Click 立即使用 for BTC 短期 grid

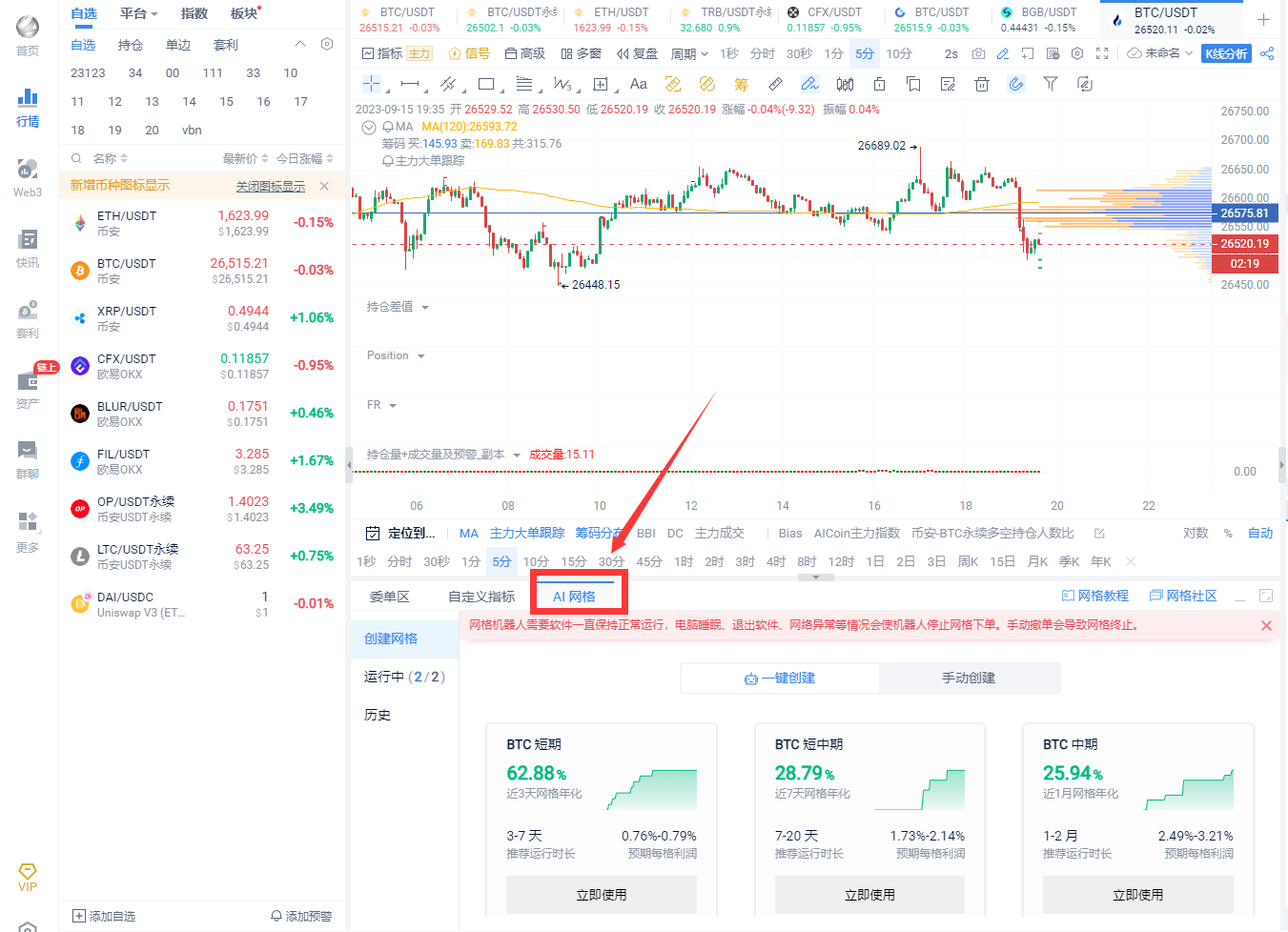point(602,895)
